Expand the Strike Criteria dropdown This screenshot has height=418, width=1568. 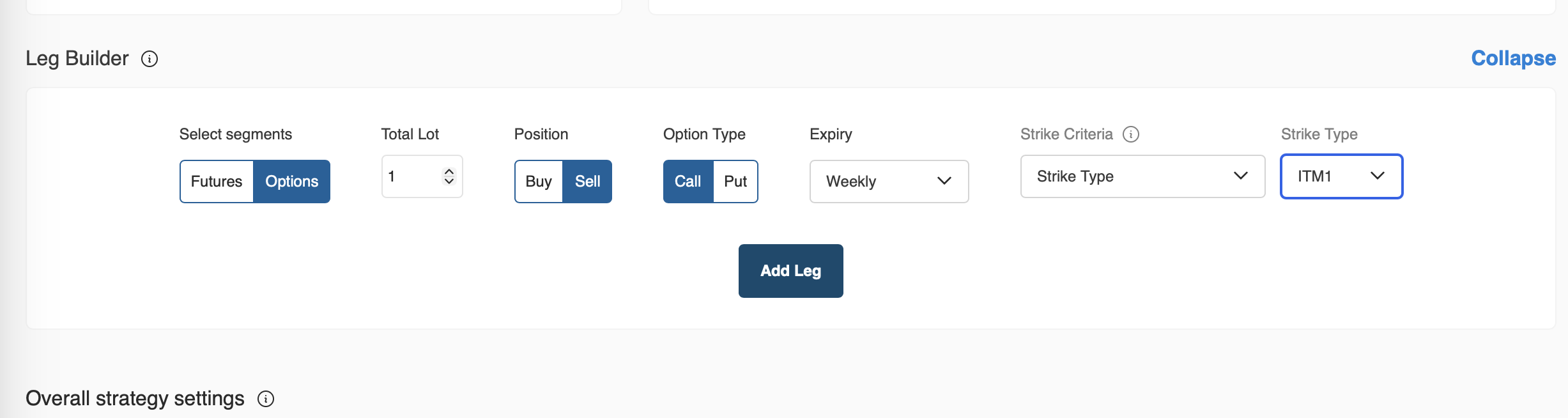point(1142,176)
